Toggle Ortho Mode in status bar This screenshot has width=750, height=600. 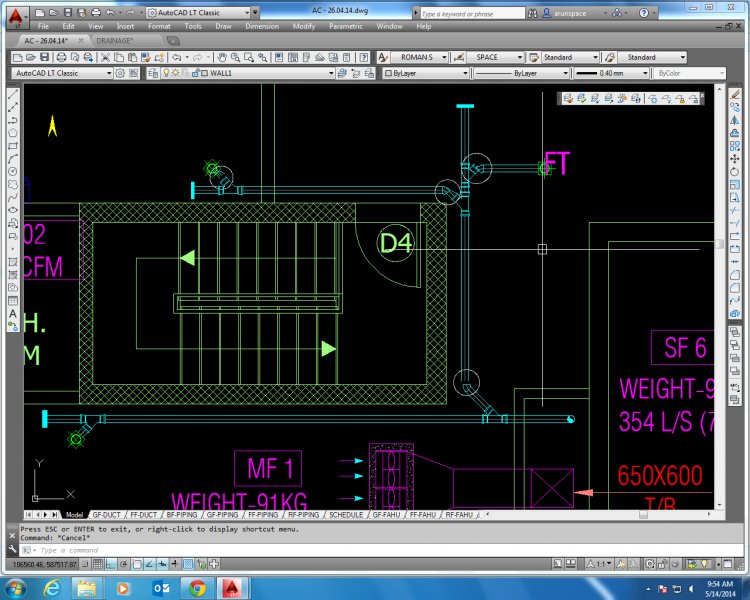tap(110, 564)
